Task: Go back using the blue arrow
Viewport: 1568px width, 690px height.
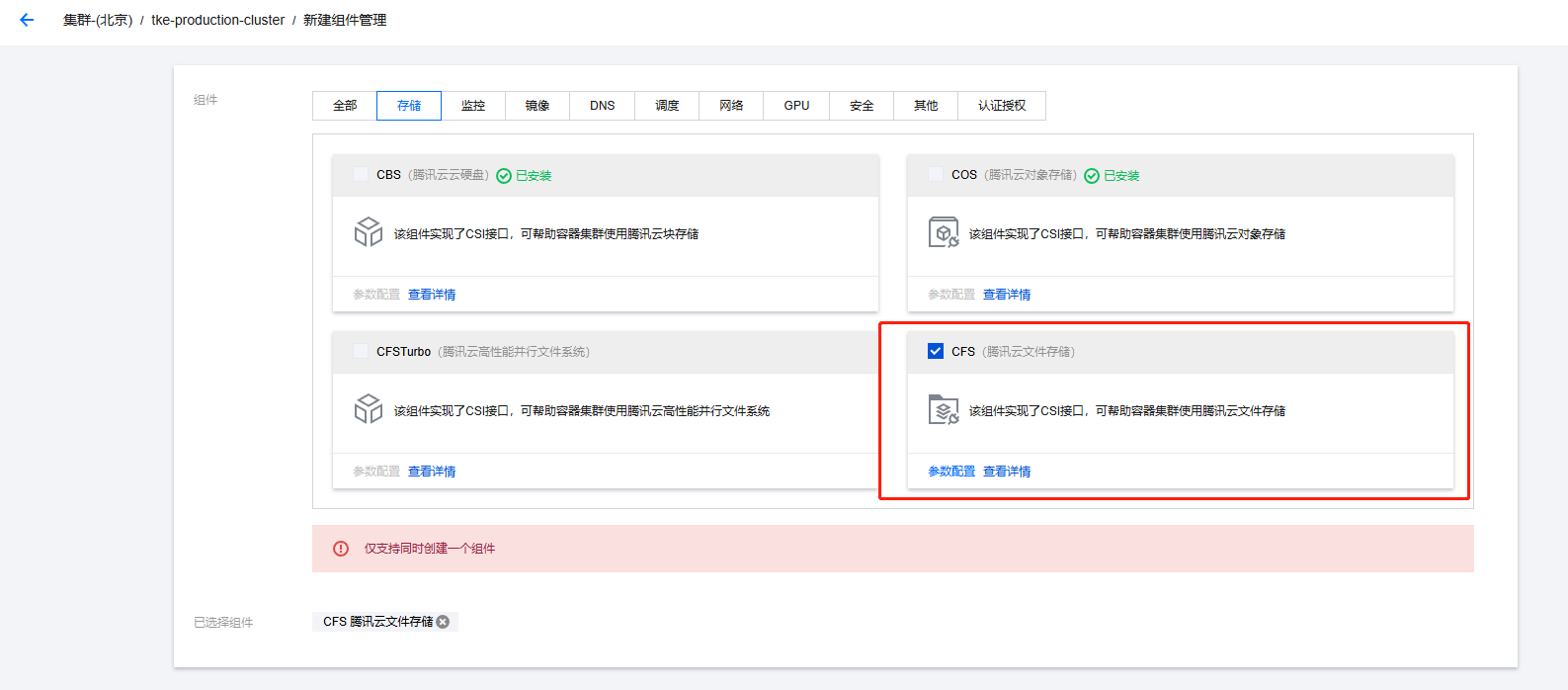Action: coord(27,20)
